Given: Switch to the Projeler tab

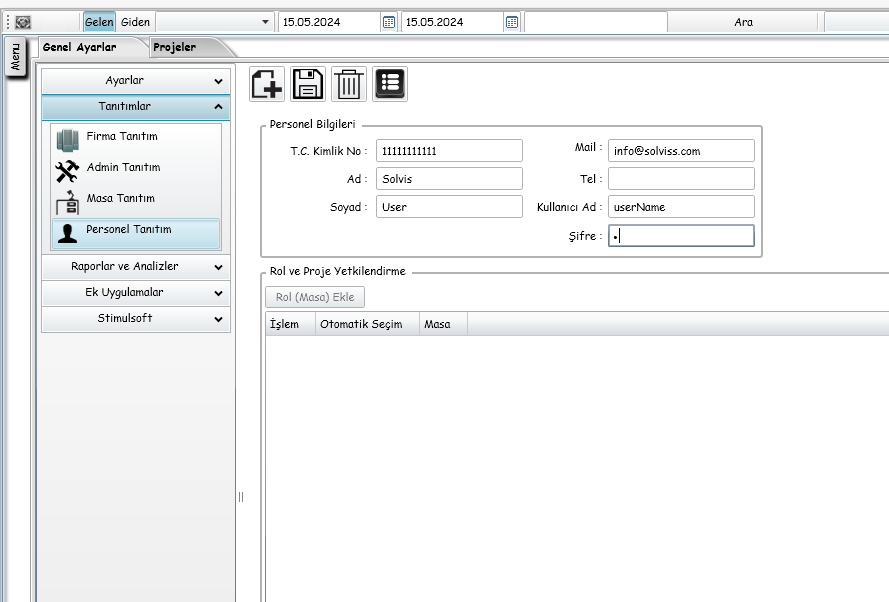Looking at the screenshot, I should [x=175, y=47].
